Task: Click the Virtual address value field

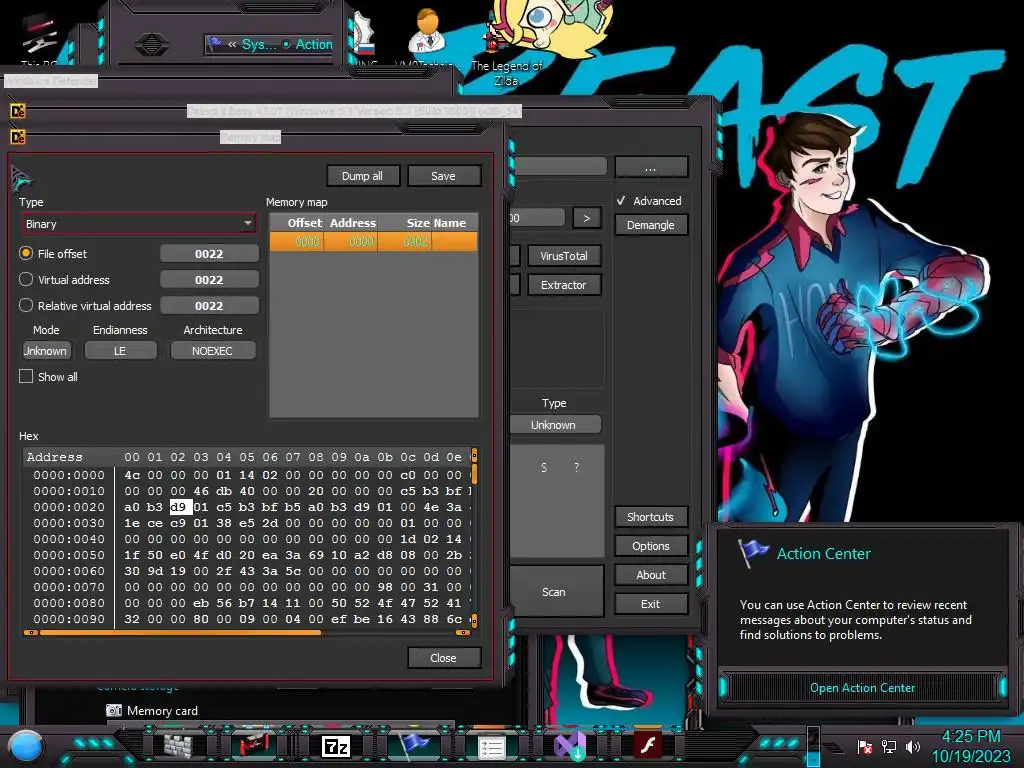Action: point(209,280)
